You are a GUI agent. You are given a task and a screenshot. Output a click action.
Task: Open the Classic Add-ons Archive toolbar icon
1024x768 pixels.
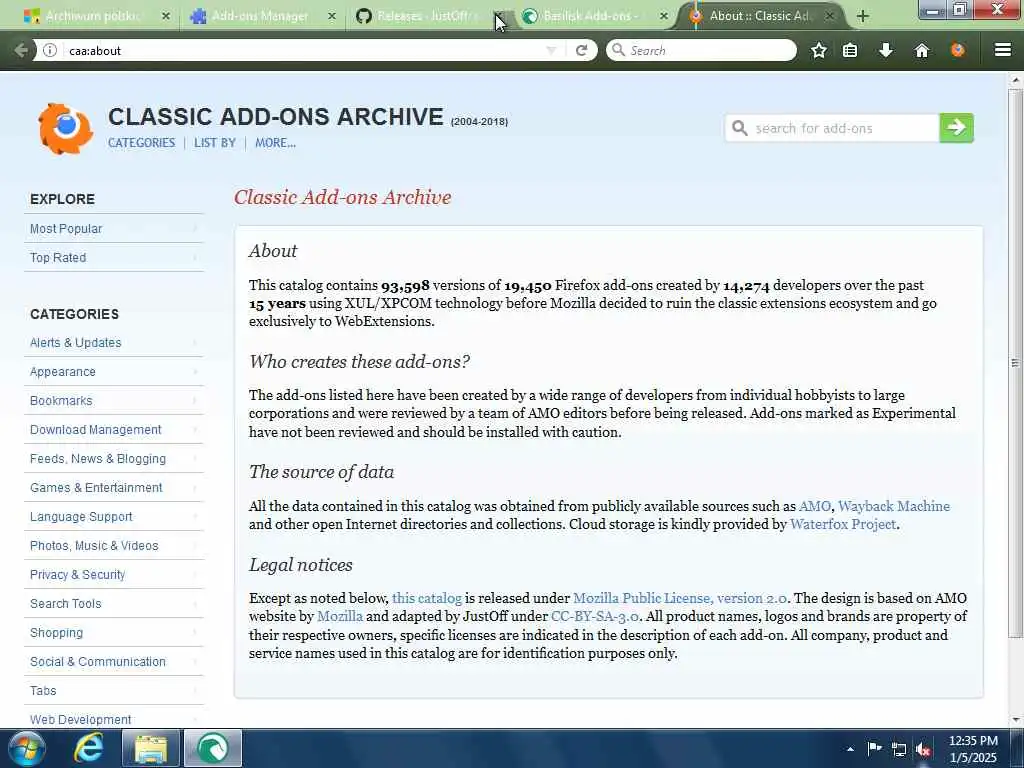[957, 50]
